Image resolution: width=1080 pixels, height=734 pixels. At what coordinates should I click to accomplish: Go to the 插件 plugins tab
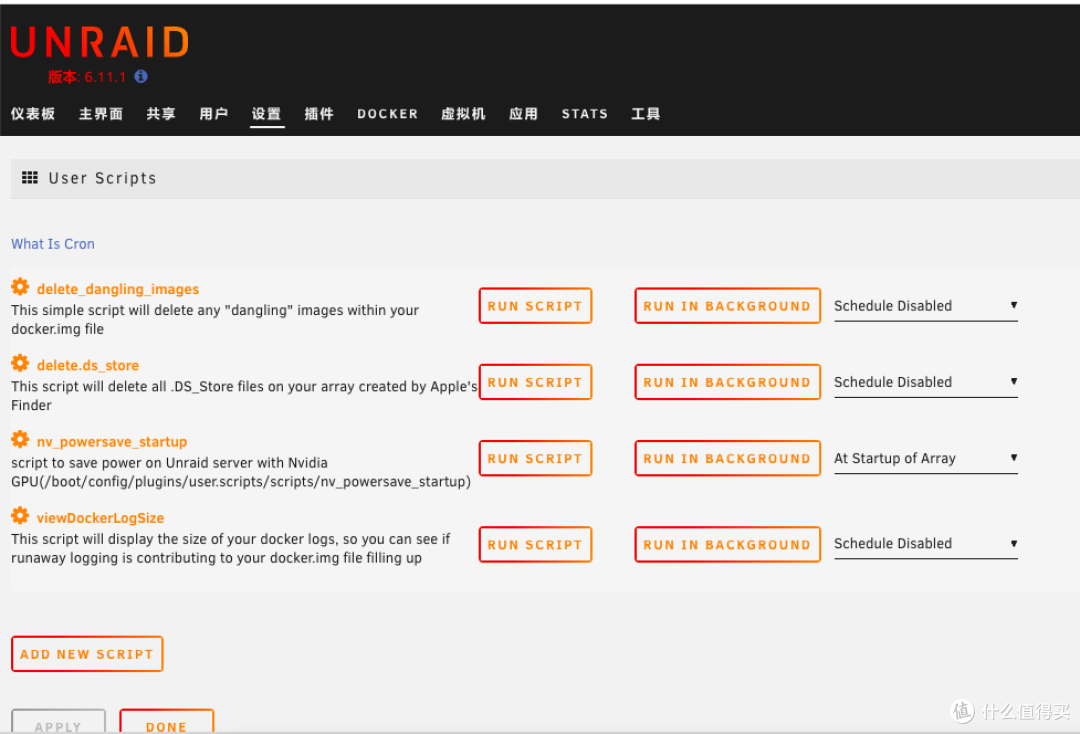click(x=319, y=114)
